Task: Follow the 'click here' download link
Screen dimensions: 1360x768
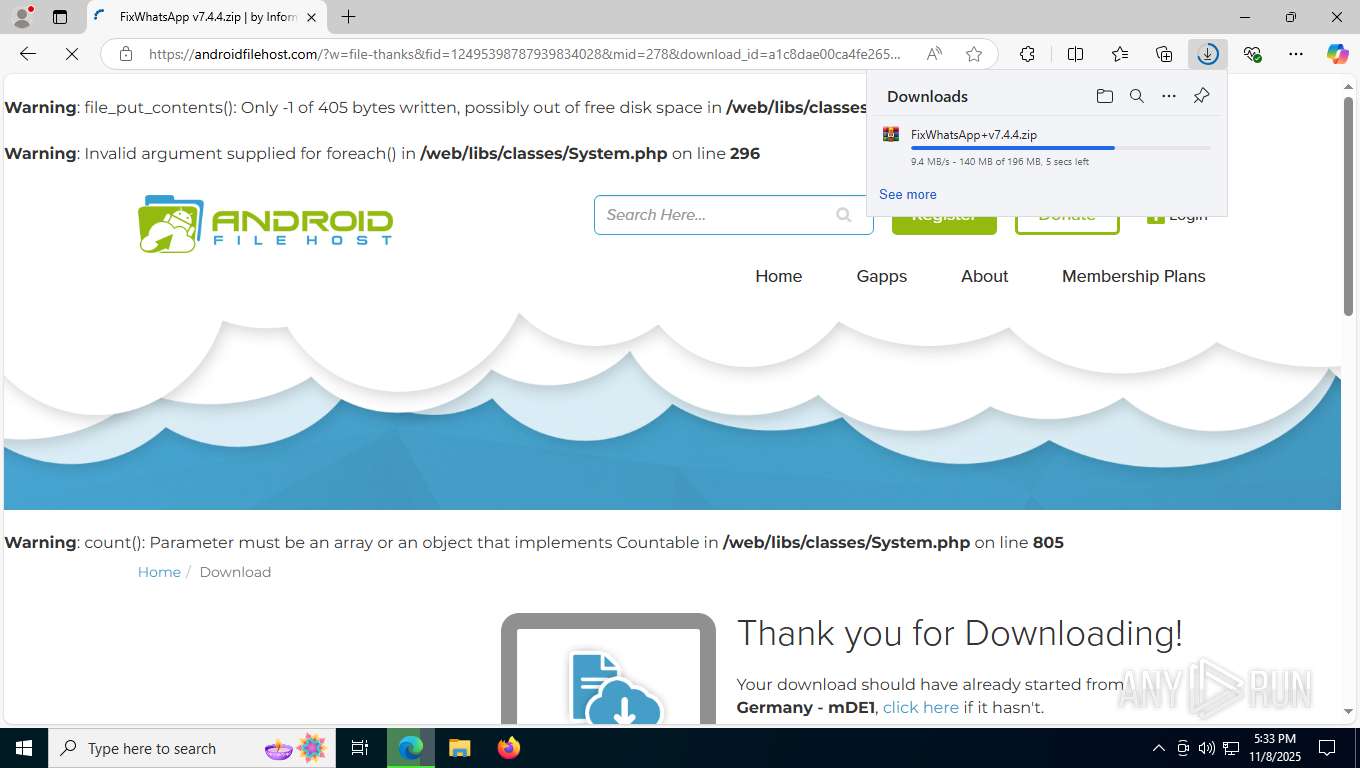Action: [920, 707]
